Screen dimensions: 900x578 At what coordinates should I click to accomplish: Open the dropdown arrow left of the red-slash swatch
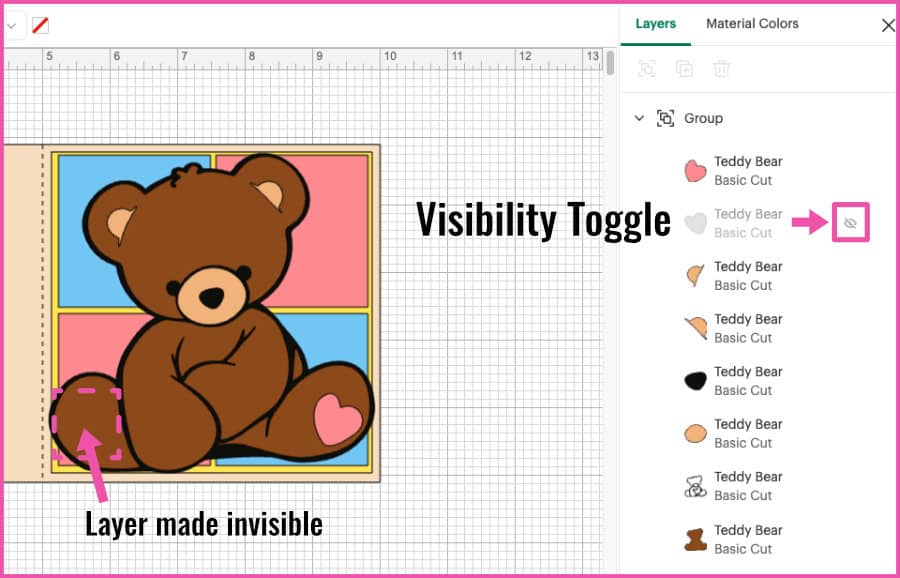point(11,26)
